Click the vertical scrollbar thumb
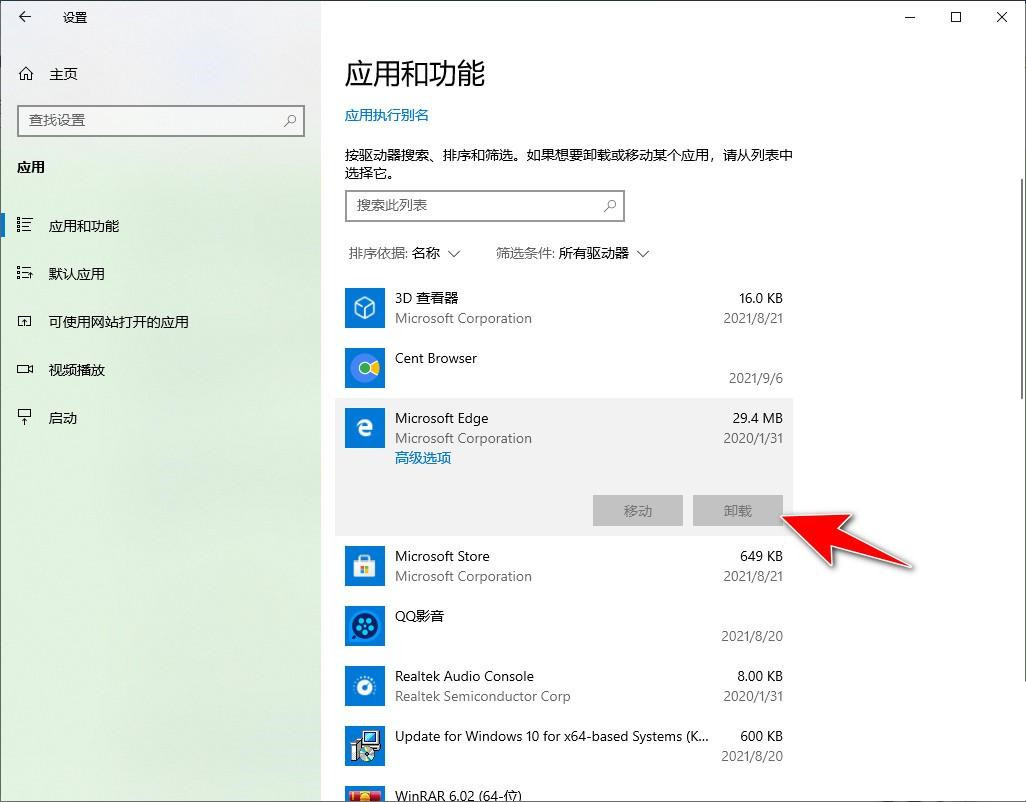Viewport: 1026px width, 802px height. click(1023, 288)
